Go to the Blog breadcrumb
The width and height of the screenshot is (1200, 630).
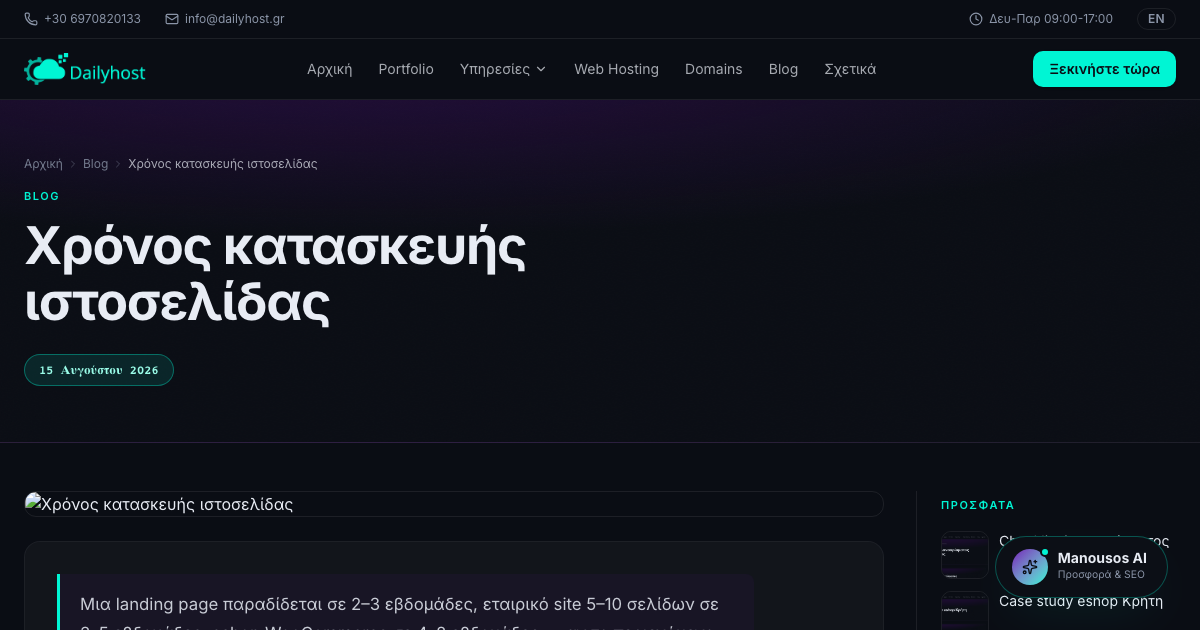tap(96, 163)
